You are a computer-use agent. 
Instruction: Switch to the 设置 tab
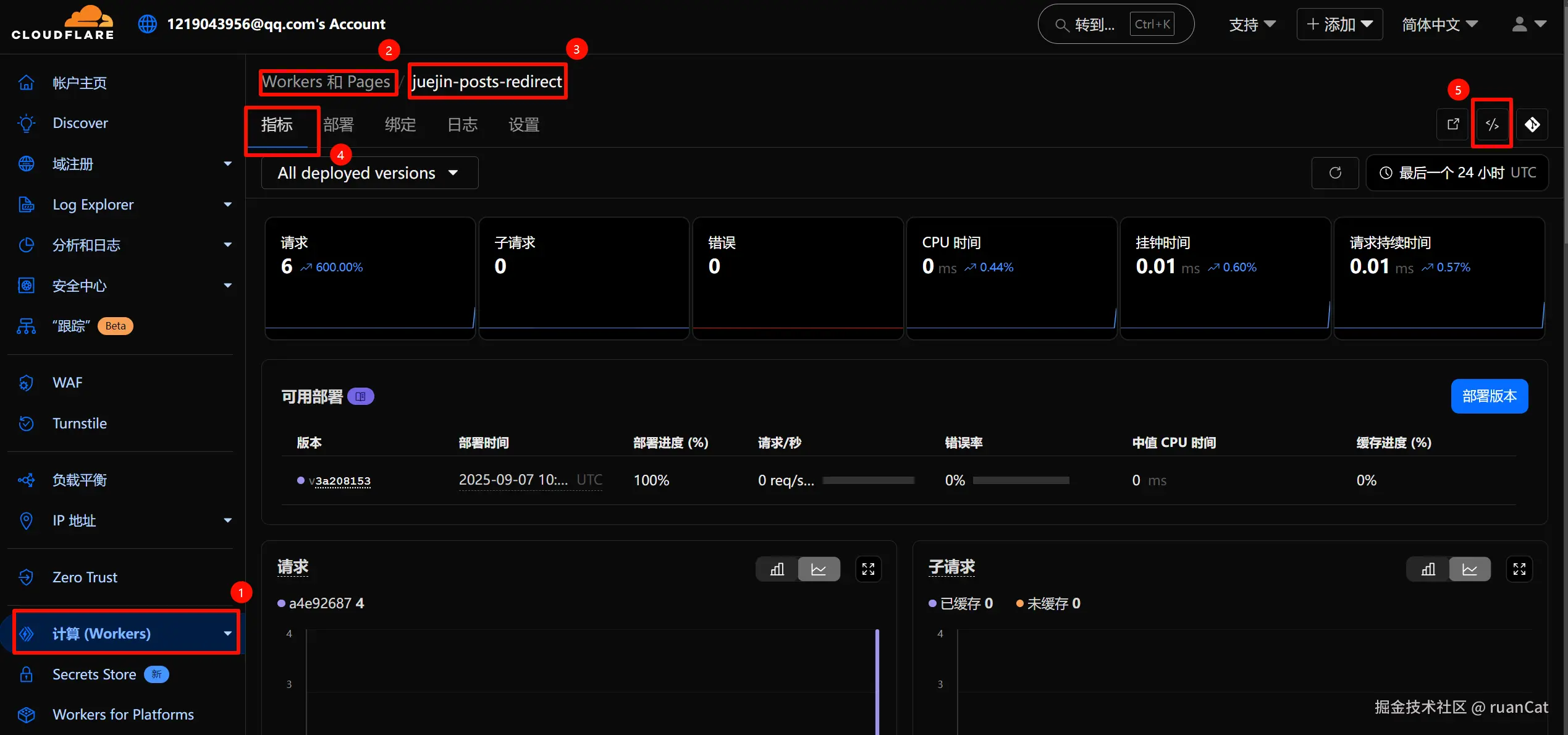point(524,125)
